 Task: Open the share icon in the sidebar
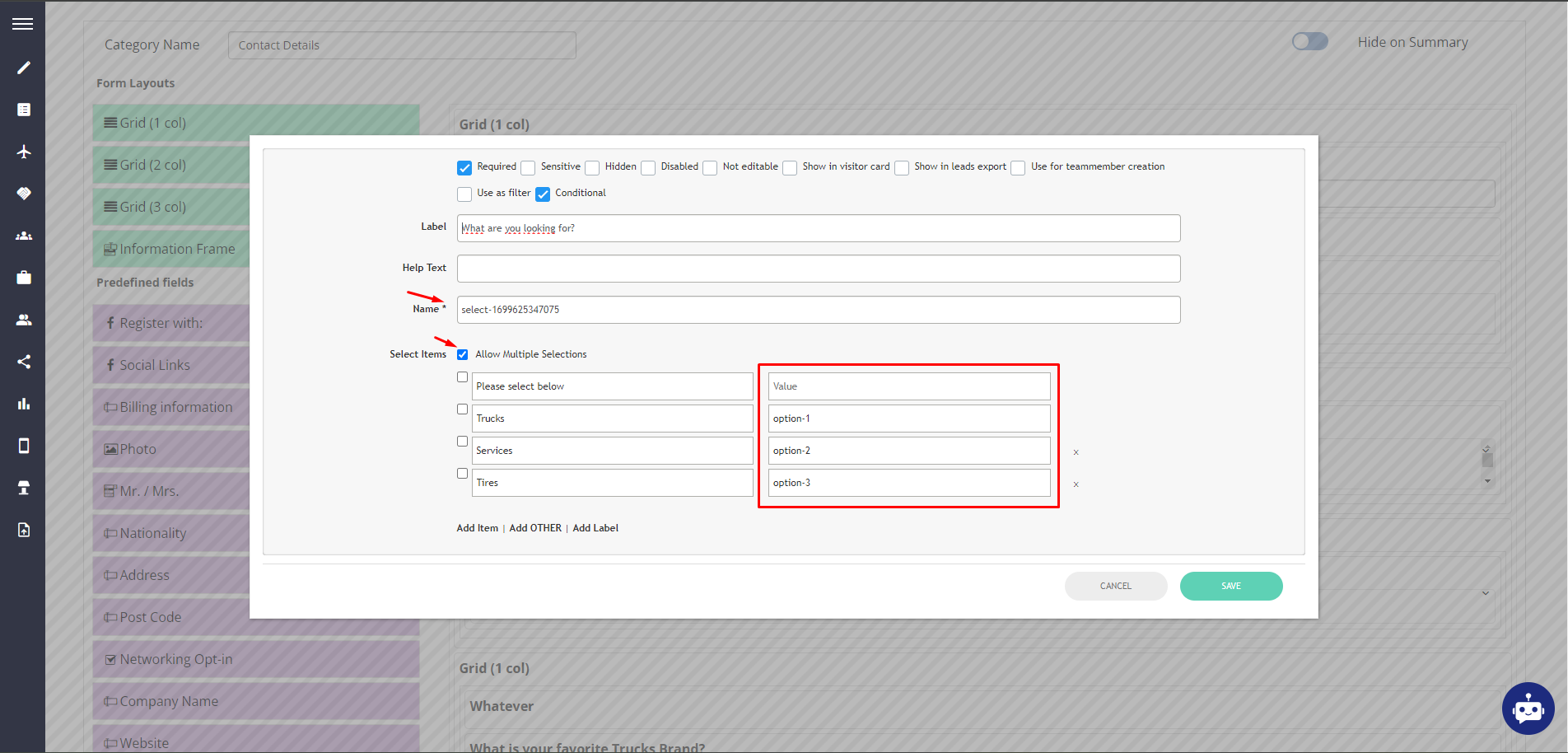tap(23, 362)
